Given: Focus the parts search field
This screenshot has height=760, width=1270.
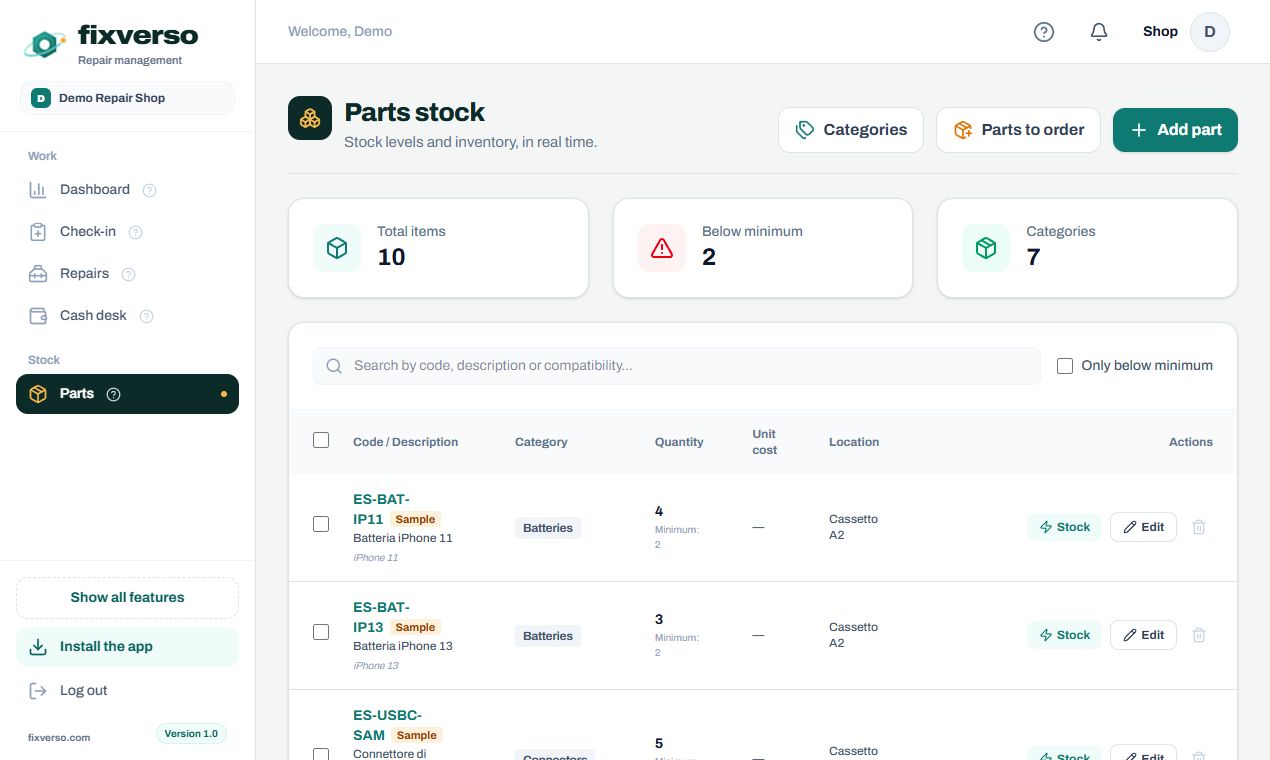Looking at the screenshot, I should click(677, 366).
